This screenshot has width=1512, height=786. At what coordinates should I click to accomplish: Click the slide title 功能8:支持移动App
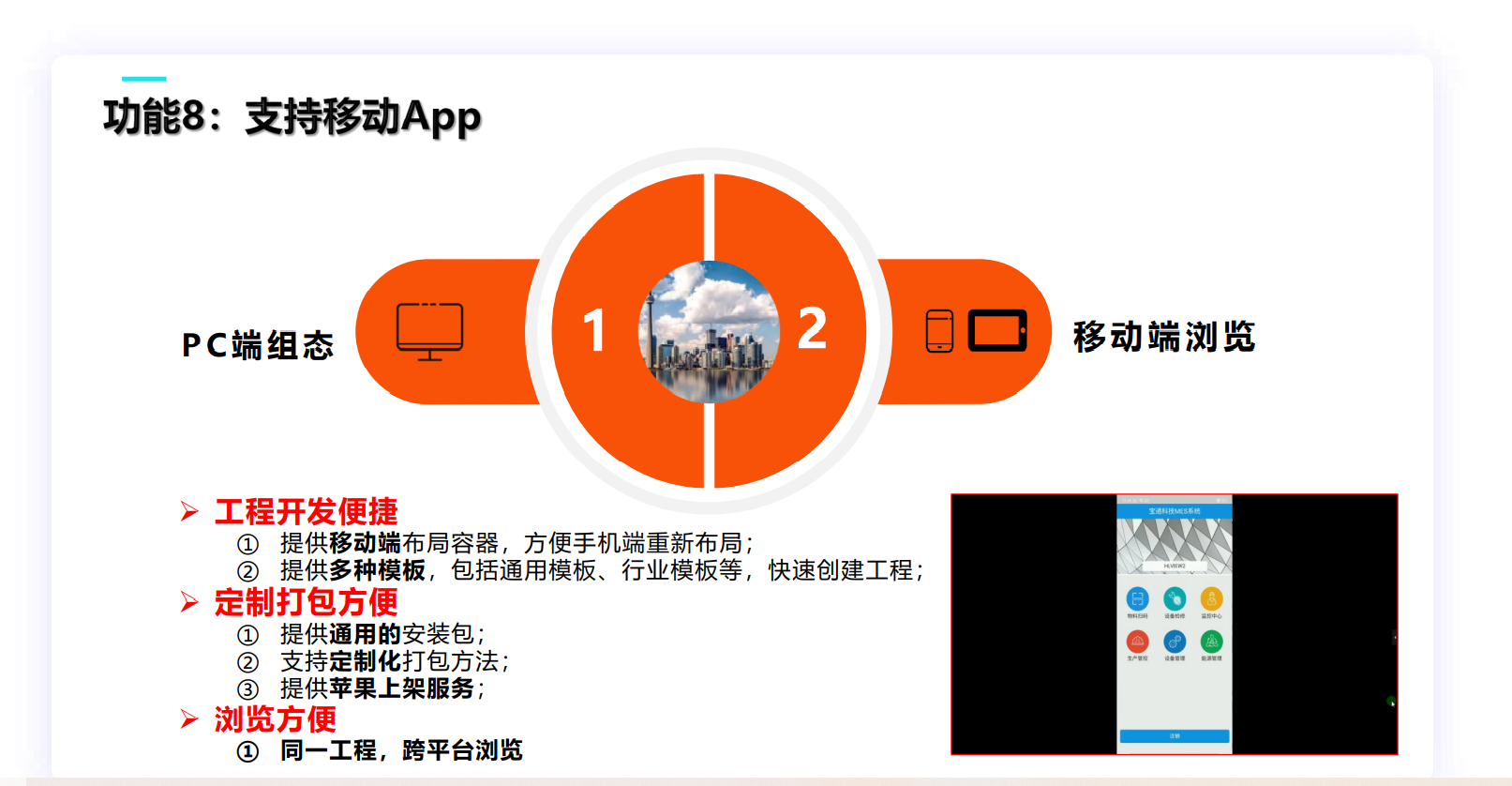click(292, 117)
